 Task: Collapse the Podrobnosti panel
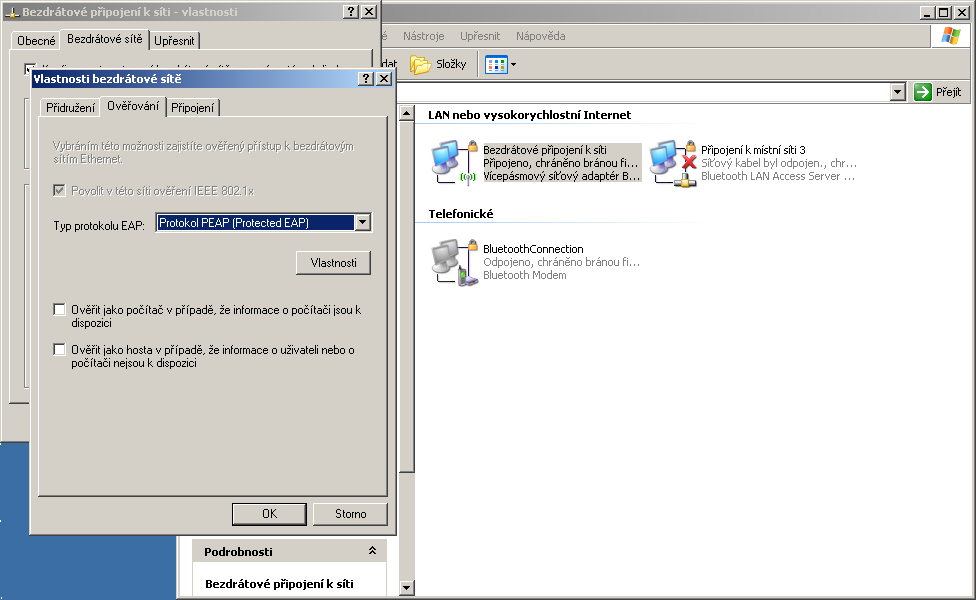[x=372, y=551]
